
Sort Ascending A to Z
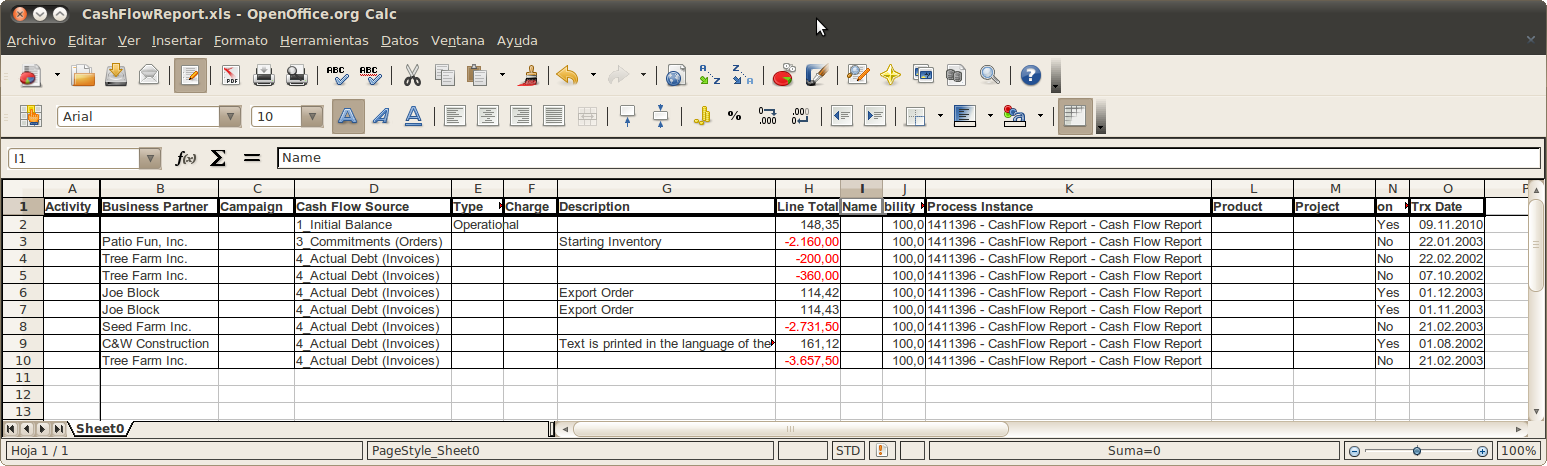[709, 75]
